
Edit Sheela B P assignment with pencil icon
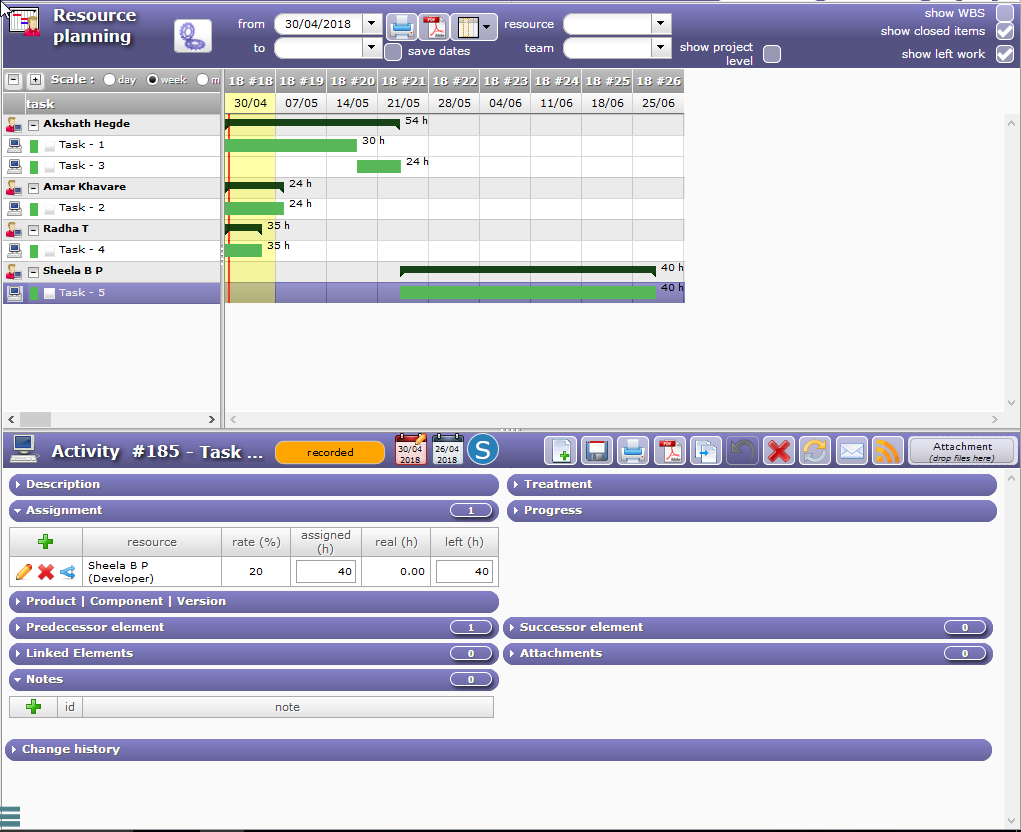24,572
